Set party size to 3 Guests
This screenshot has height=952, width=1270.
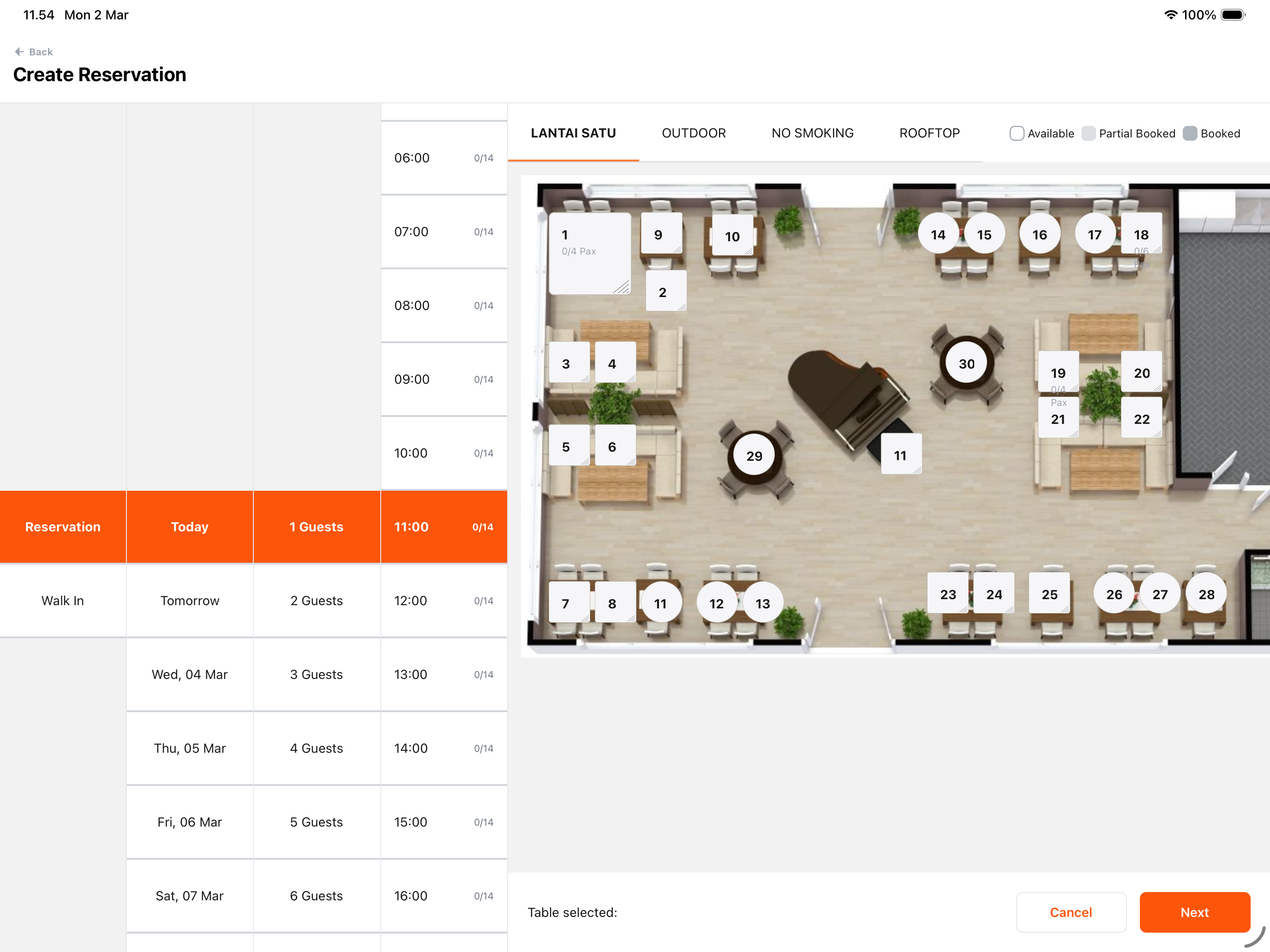pyautogui.click(x=317, y=674)
